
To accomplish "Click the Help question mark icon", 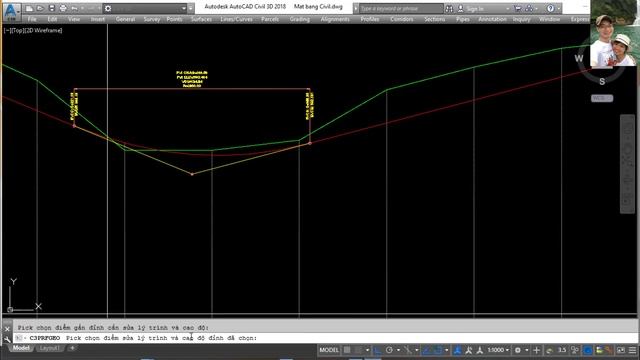I will click(550, 8).
